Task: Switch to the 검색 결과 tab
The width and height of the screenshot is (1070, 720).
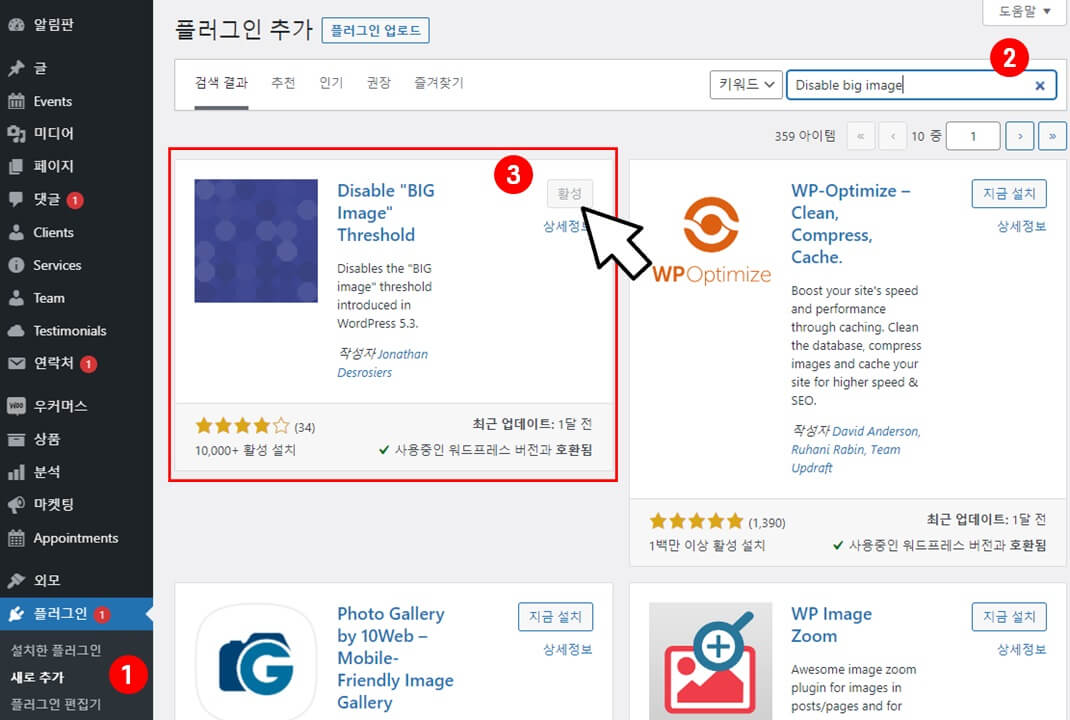Action: click(221, 83)
